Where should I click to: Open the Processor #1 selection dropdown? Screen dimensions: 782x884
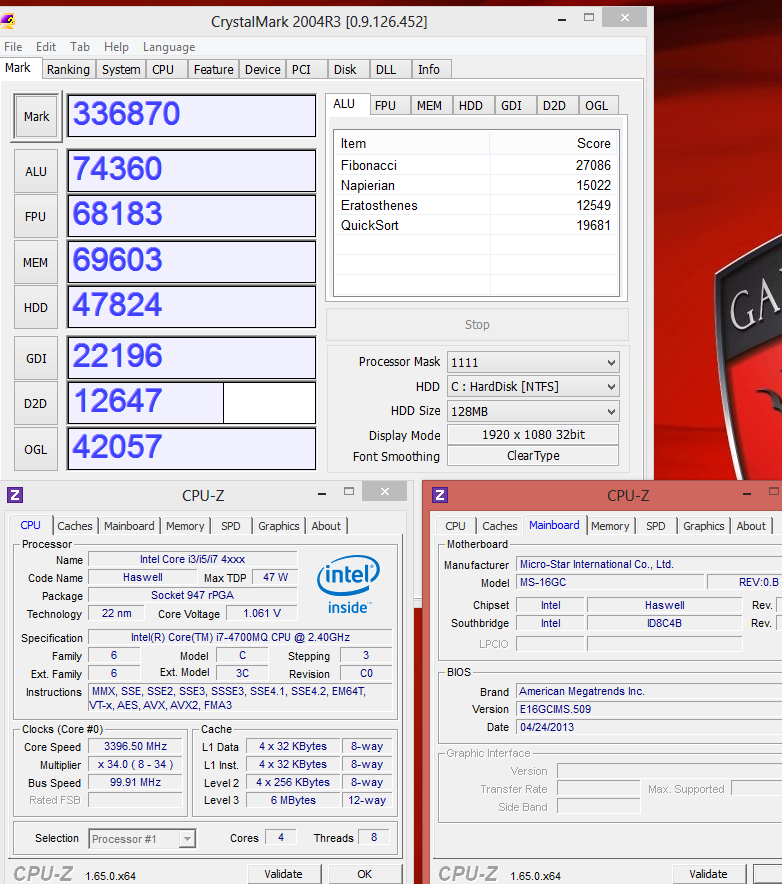point(142,839)
